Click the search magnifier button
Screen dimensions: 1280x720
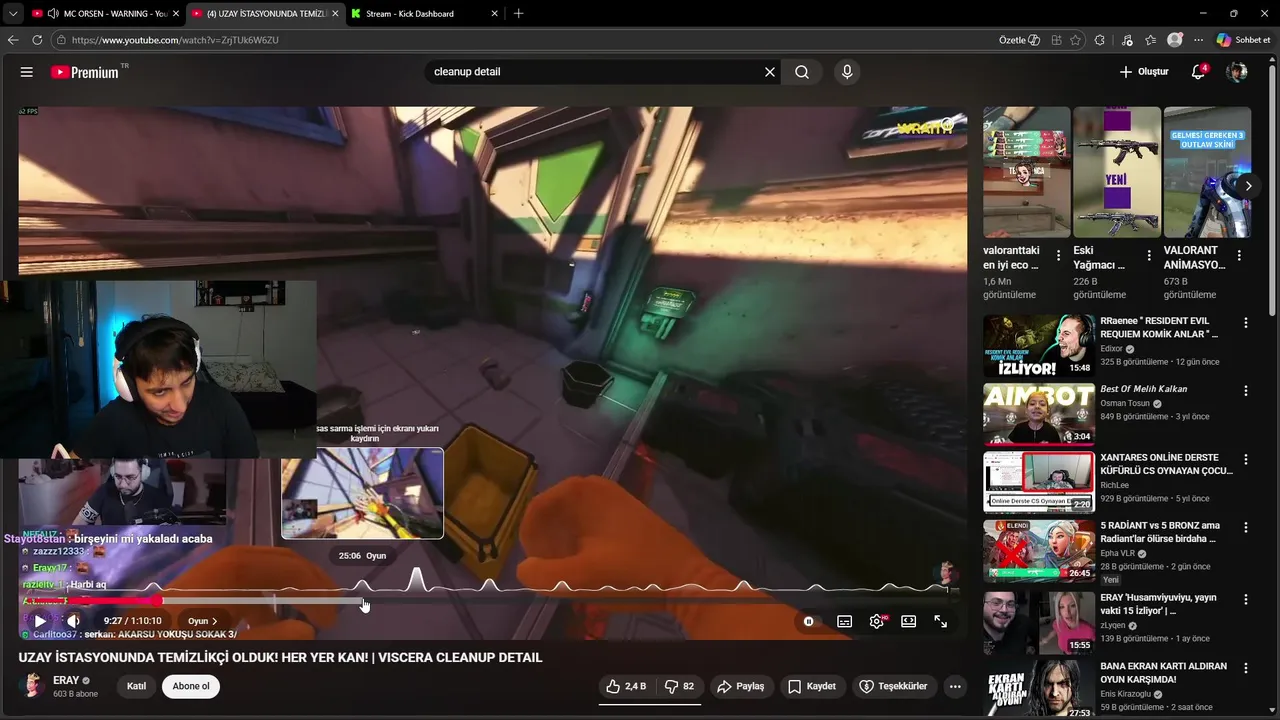click(802, 72)
